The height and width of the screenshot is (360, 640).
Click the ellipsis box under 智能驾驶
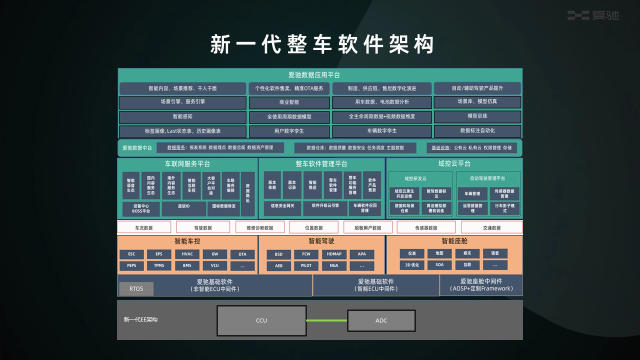362,265
